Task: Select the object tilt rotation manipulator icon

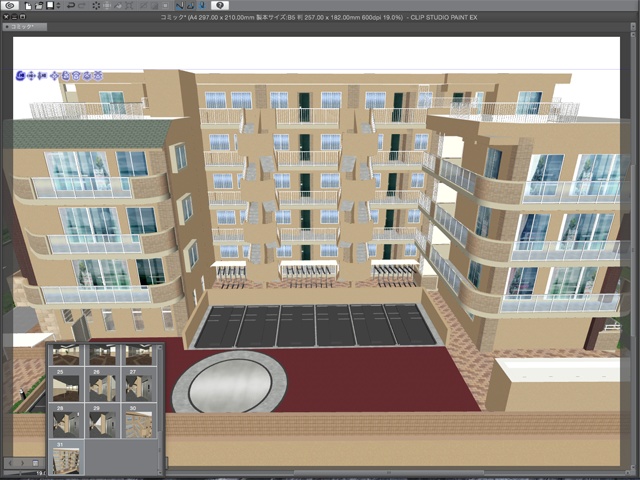Action: pyautogui.click(x=87, y=76)
